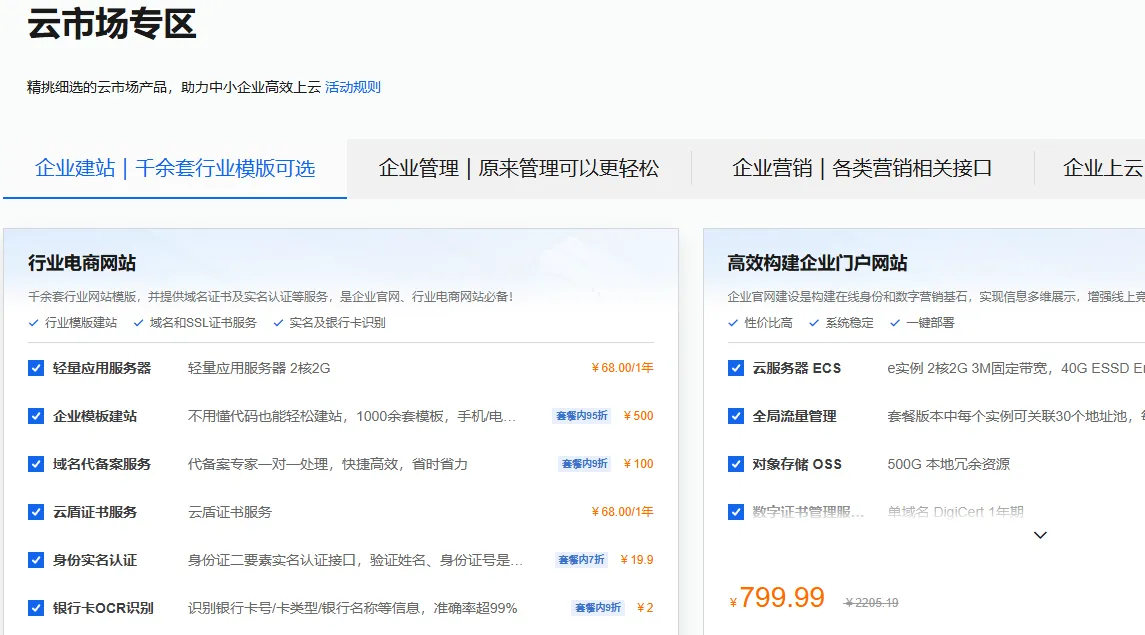Open the 活动规则 link
This screenshot has width=1145, height=635.
click(x=354, y=87)
